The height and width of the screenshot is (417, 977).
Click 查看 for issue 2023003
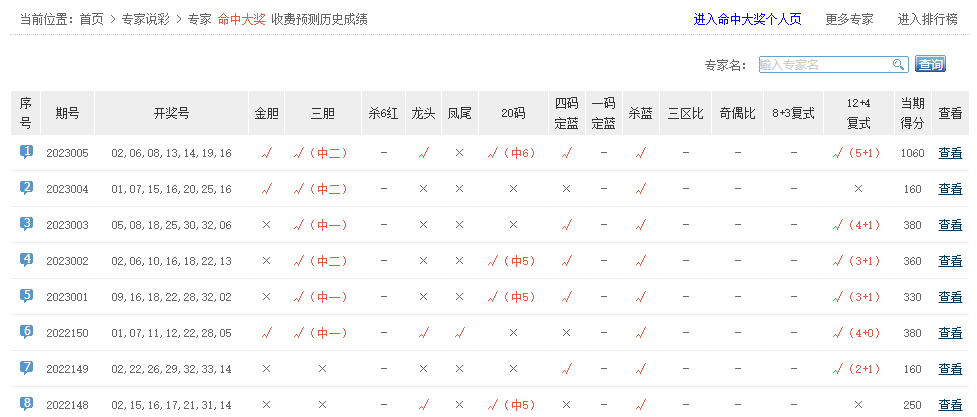[x=950, y=225]
